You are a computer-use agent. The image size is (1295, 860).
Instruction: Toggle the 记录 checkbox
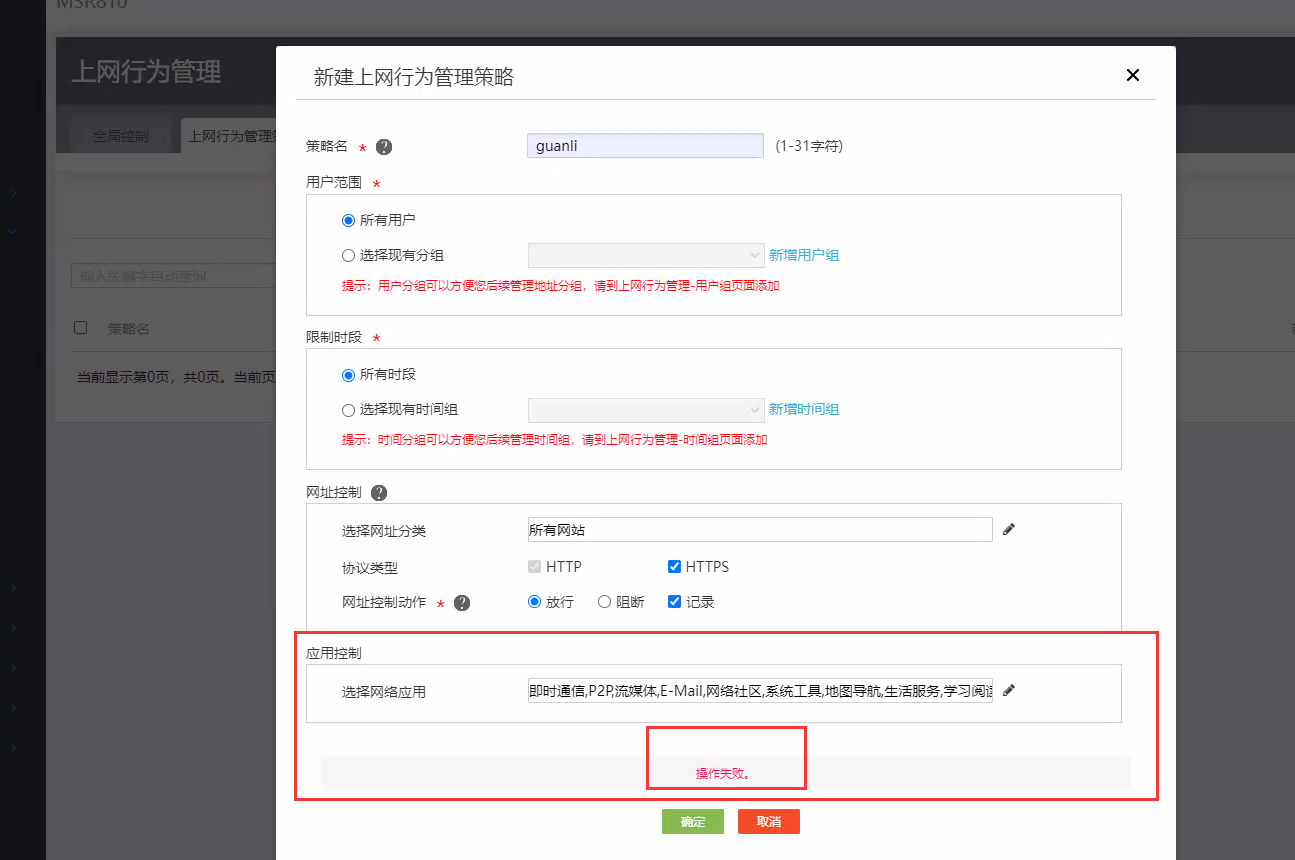tap(675, 602)
